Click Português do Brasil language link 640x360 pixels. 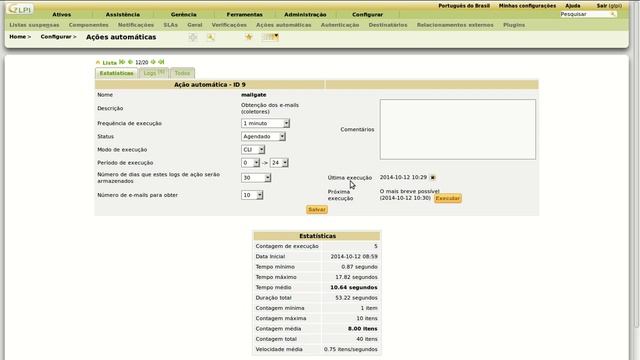464,6
